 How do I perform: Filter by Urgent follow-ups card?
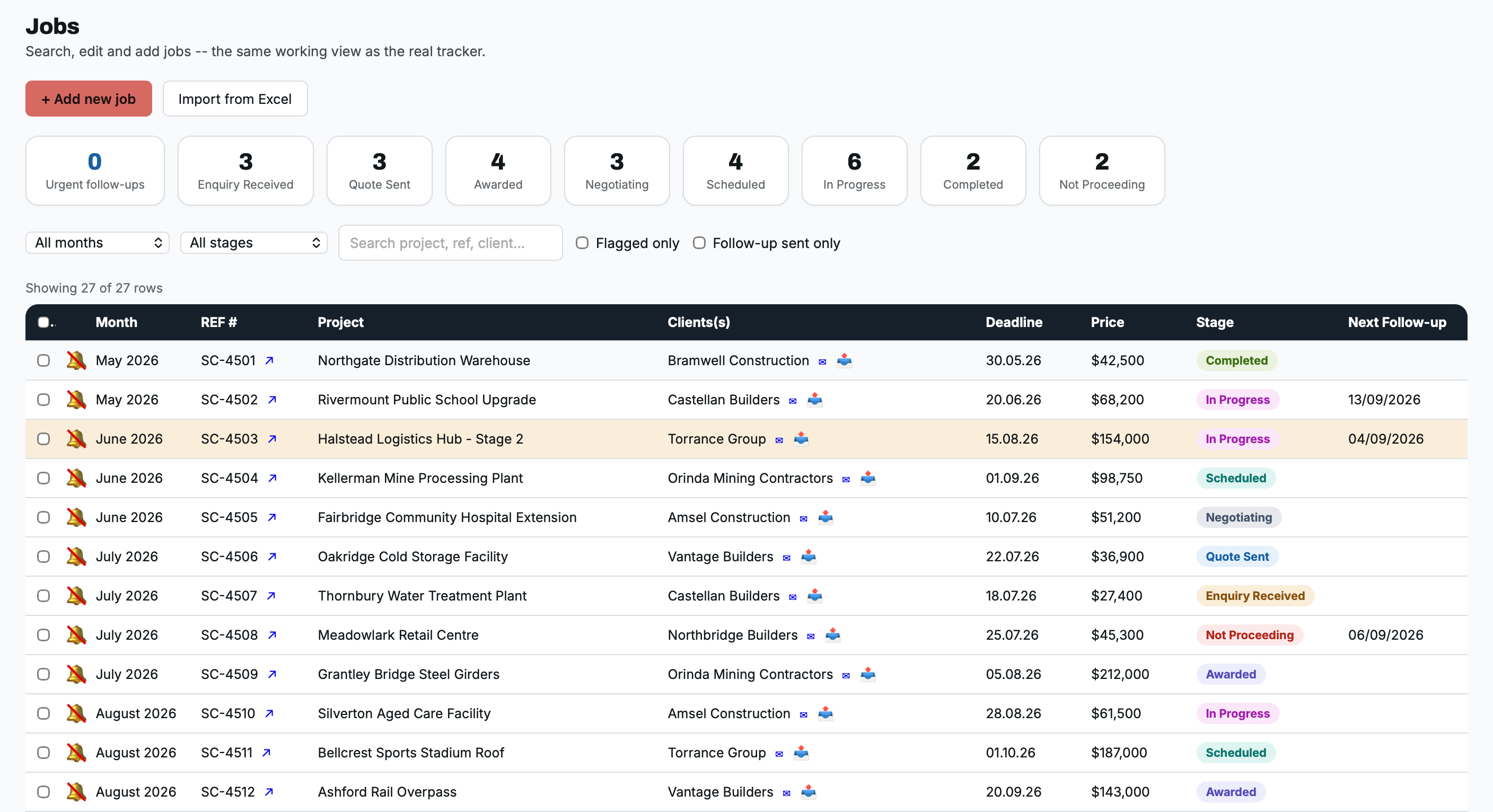(95, 170)
